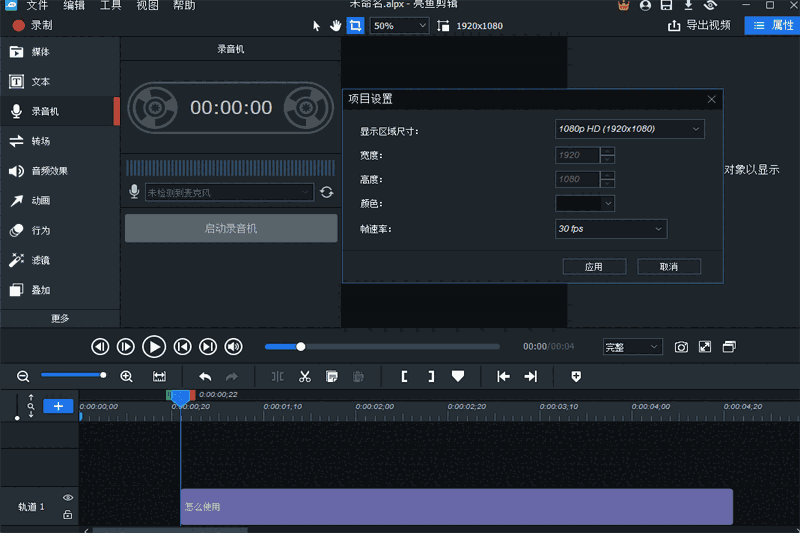Viewport: 800px width, 533px height.
Task: Zoom in the timeline with magnifier plus
Action: (126, 376)
